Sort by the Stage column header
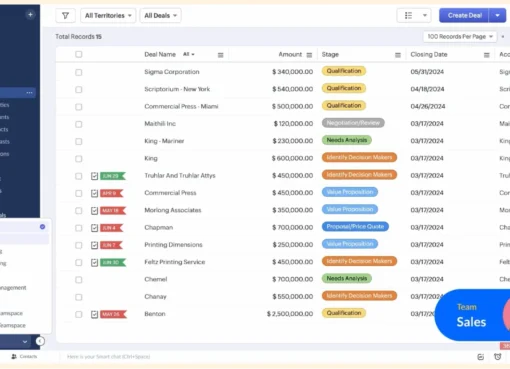Image resolution: width=510 pixels, height=369 pixels. pyautogui.click(x=330, y=54)
